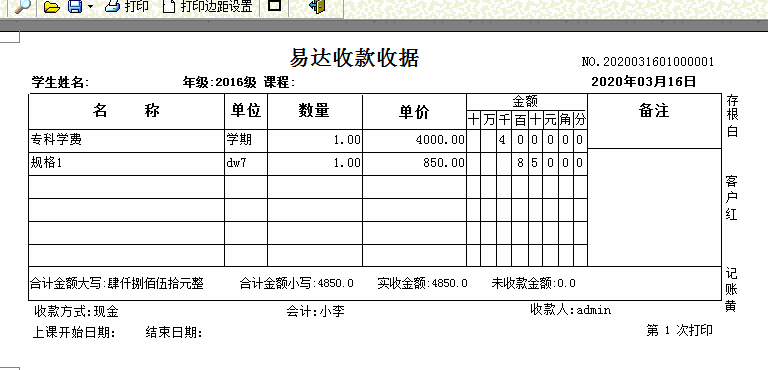Click the 学生姓名 label
Viewport: 768px width, 370px height.
click(x=60, y=82)
